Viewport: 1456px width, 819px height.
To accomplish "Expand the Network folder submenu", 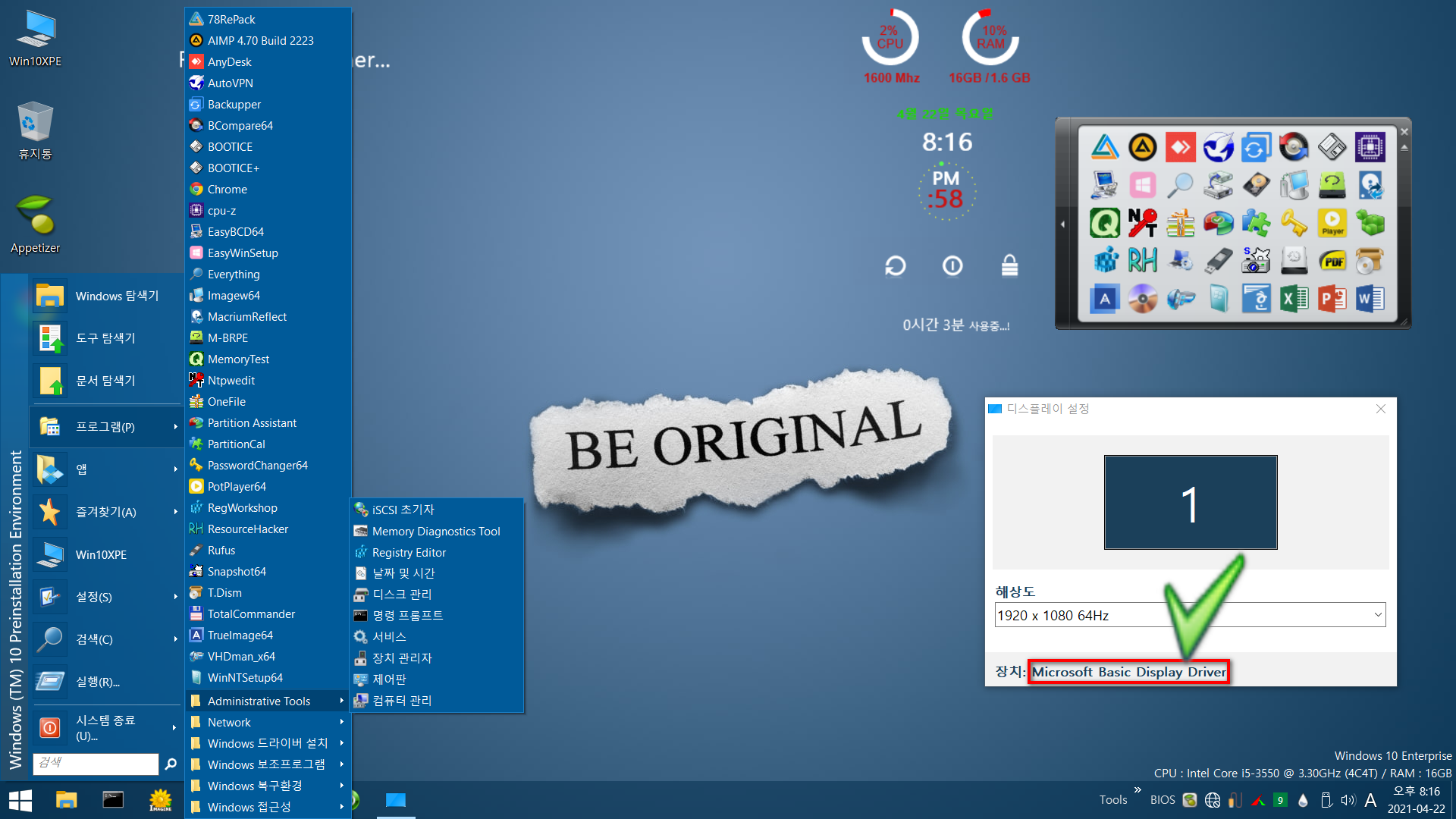I will click(x=268, y=723).
